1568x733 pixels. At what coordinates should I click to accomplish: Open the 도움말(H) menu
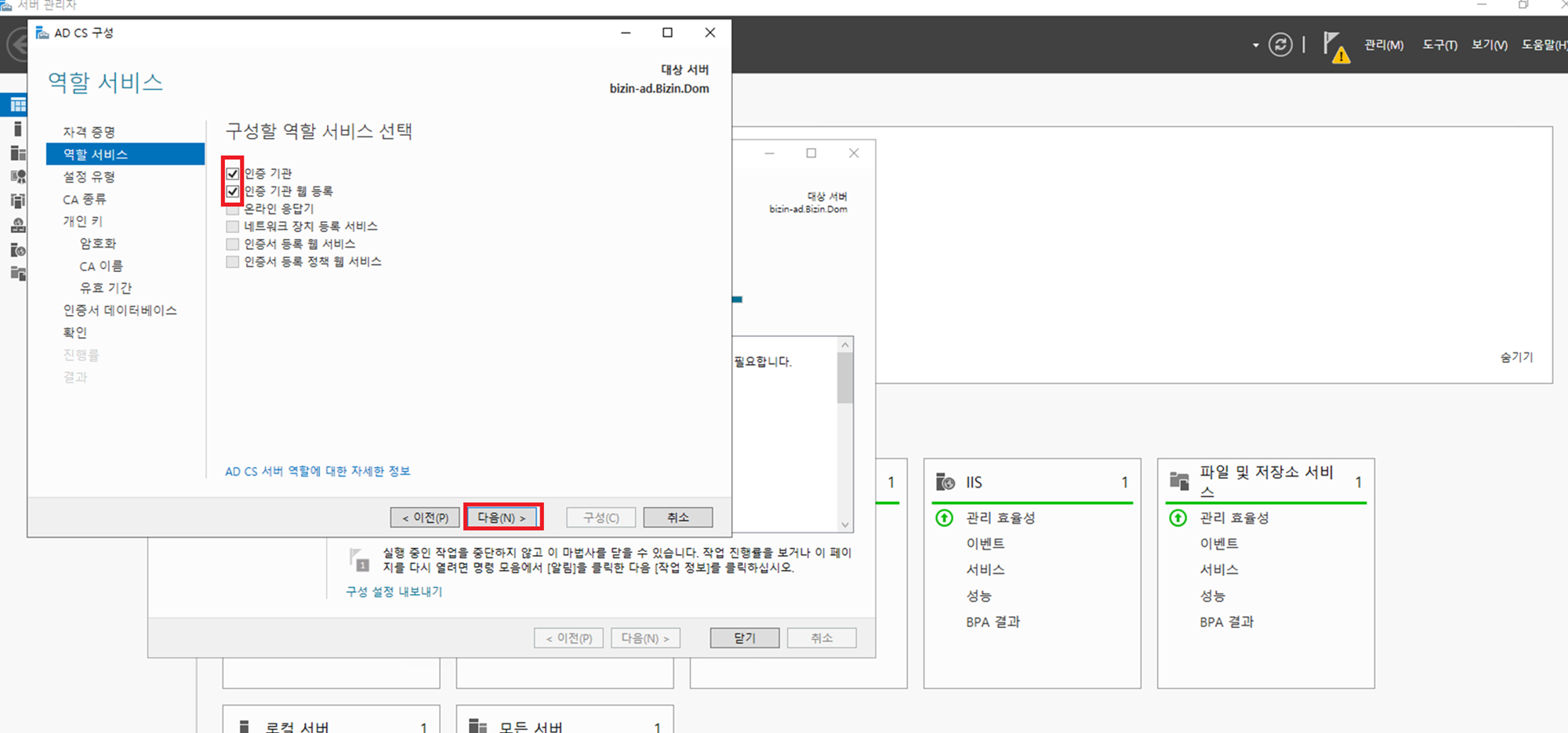pos(1544,45)
